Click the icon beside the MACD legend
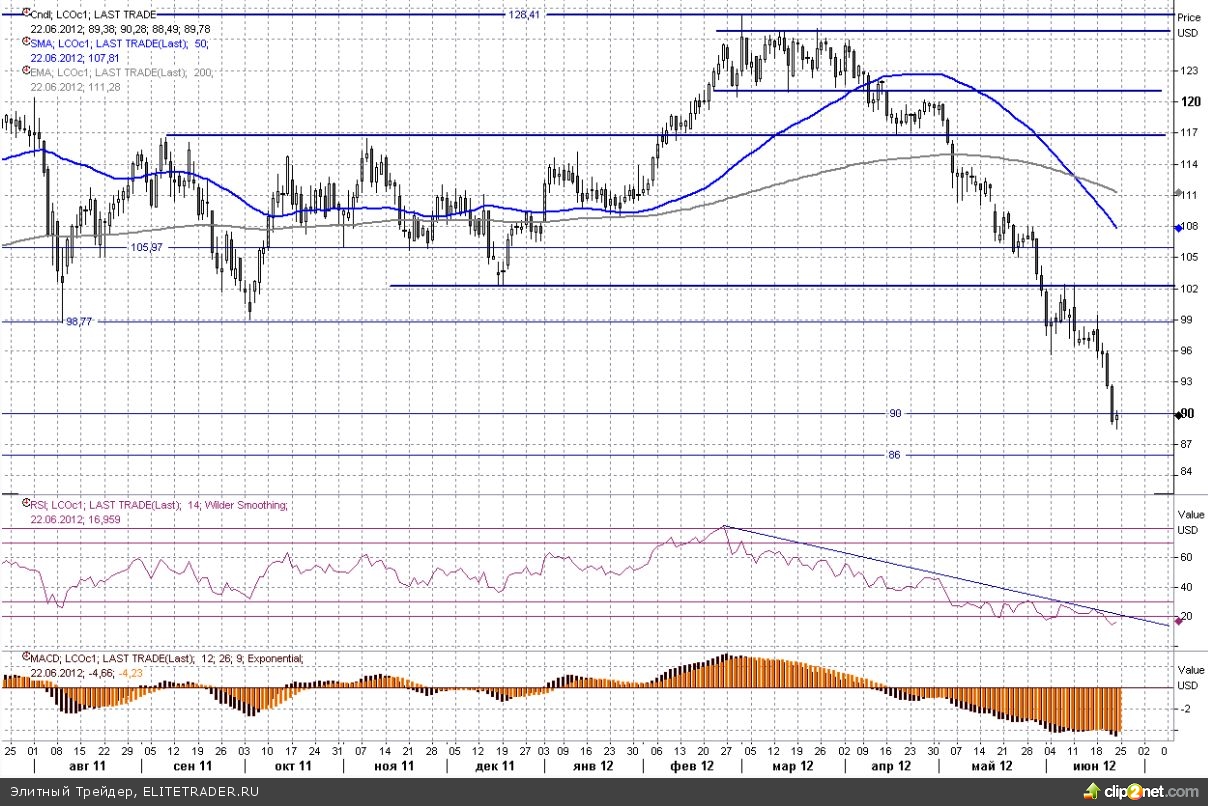This screenshot has height=806, width=1208. click(25, 658)
